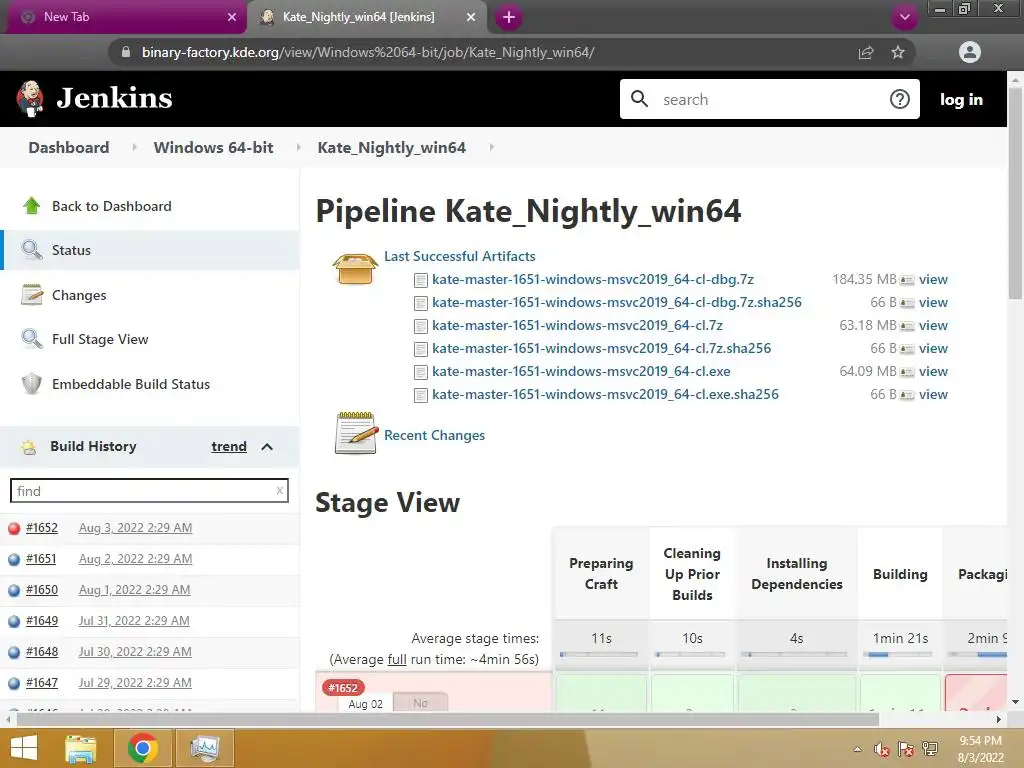
Task: Expand the Kate_Nightly_win64 breadcrumb dropdown arrow
Action: click(492, 148)
